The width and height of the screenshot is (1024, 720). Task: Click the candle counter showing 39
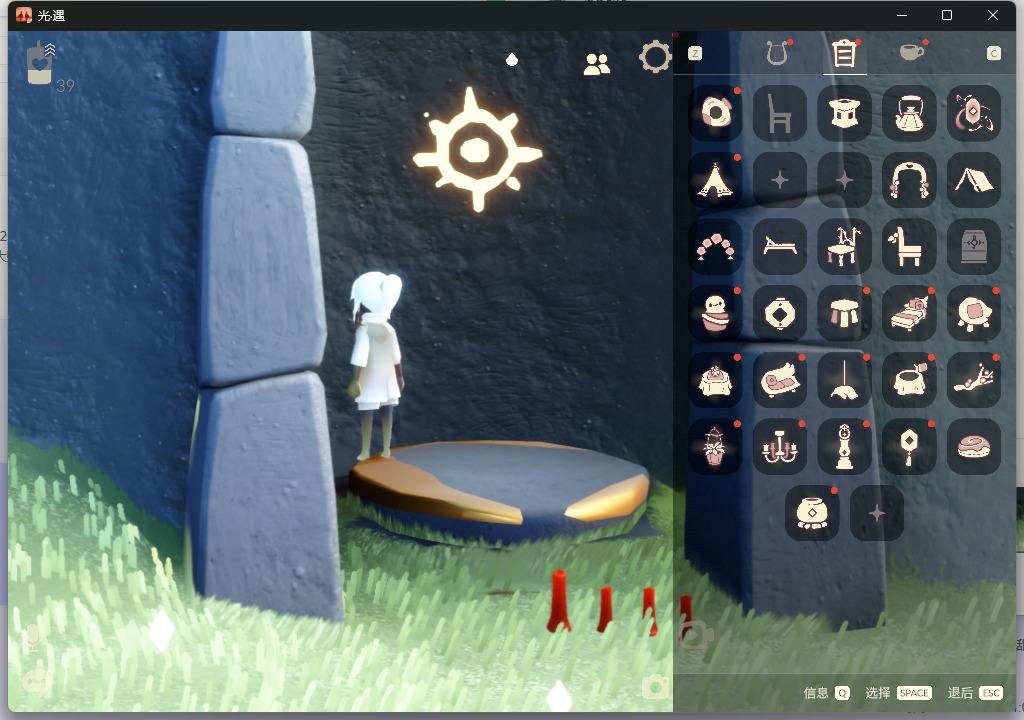coord(50,66)
